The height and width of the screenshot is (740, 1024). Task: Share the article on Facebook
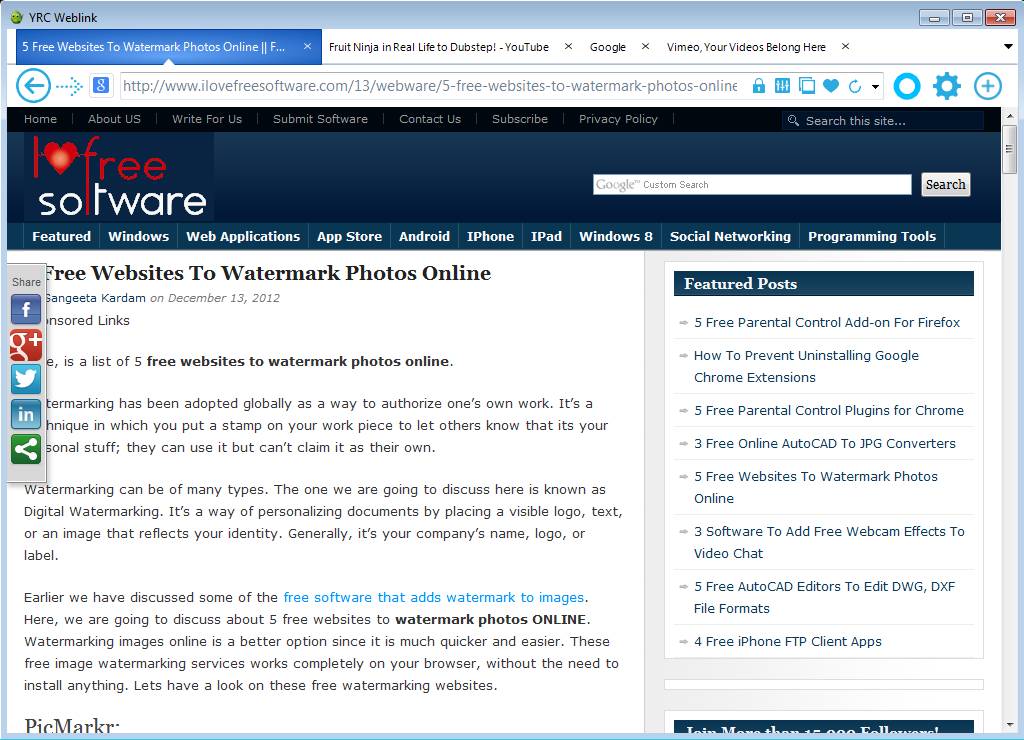(x=26, y=309)
